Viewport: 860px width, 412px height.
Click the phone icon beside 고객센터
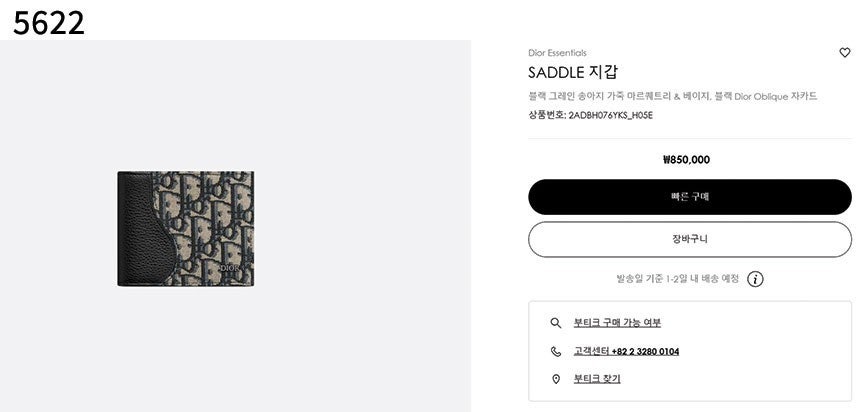pyautogui.click(x=556, y=351)
